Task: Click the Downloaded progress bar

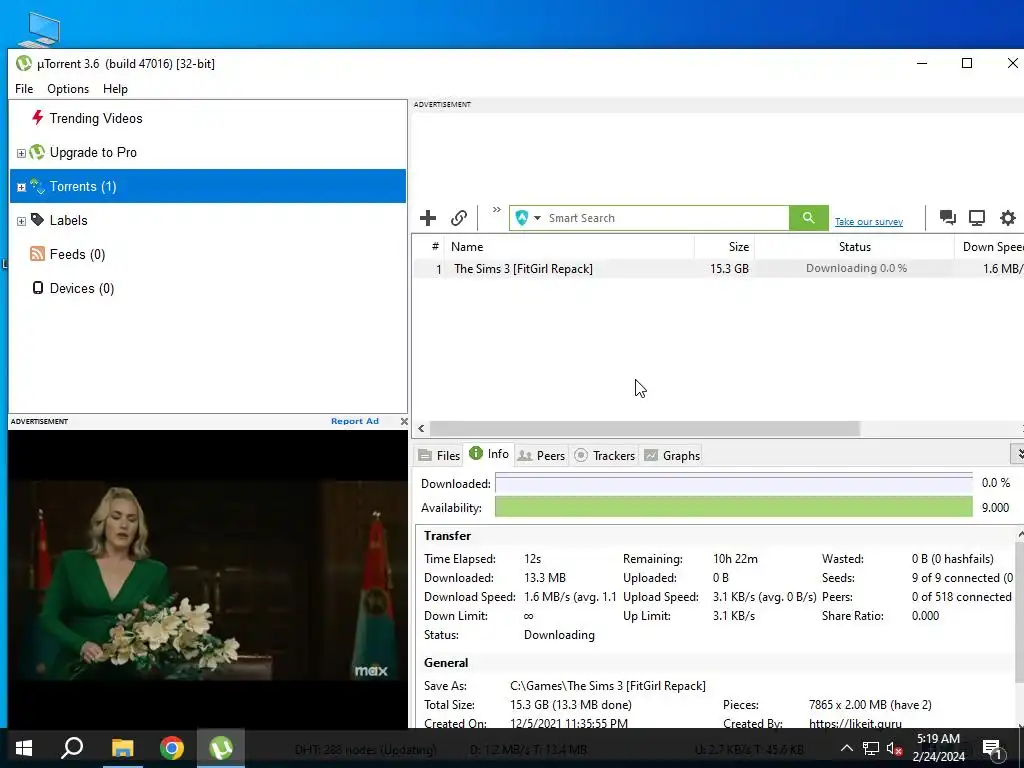Action: (733, 483)
